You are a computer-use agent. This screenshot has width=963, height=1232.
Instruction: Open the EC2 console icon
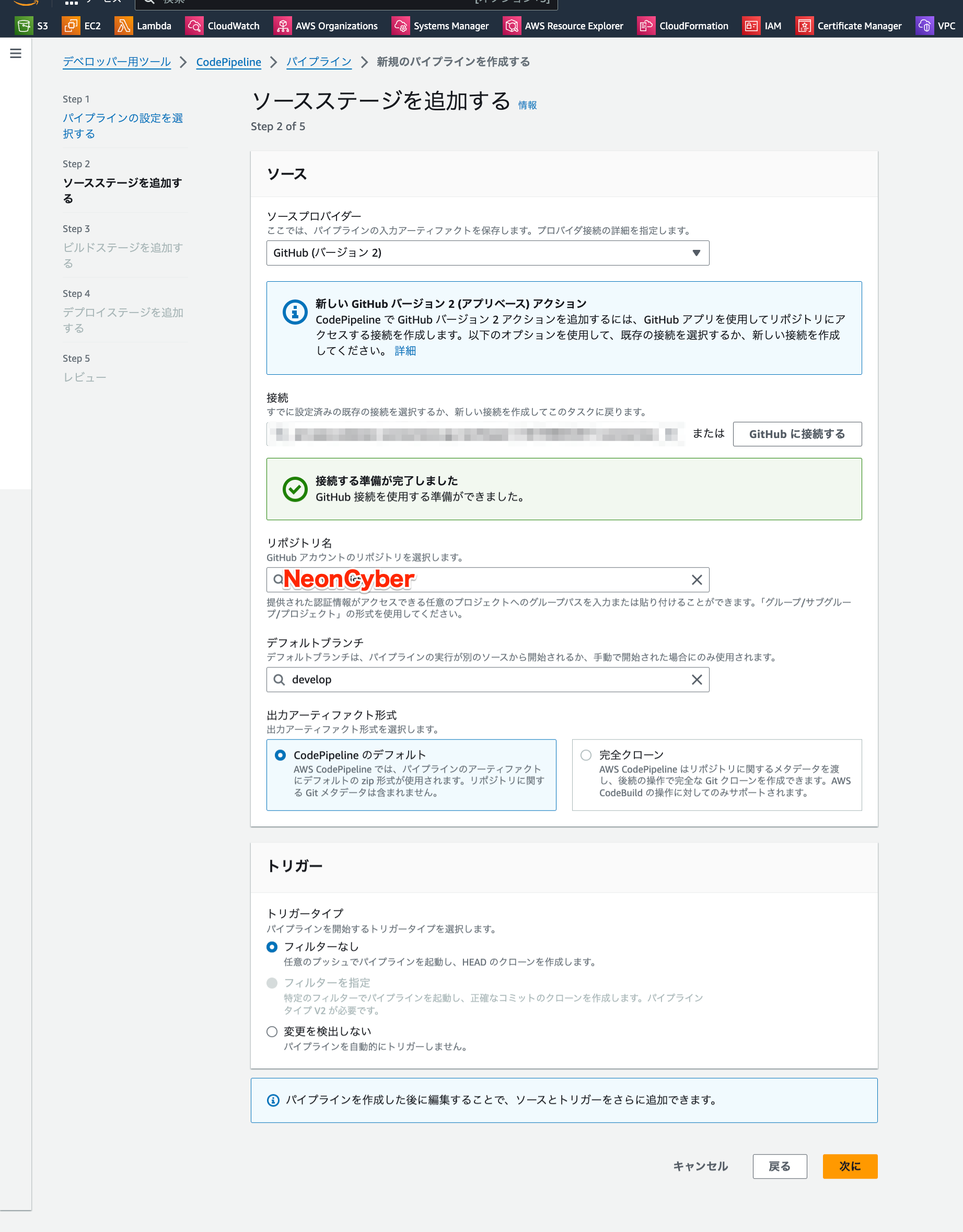tap(71, 26)
